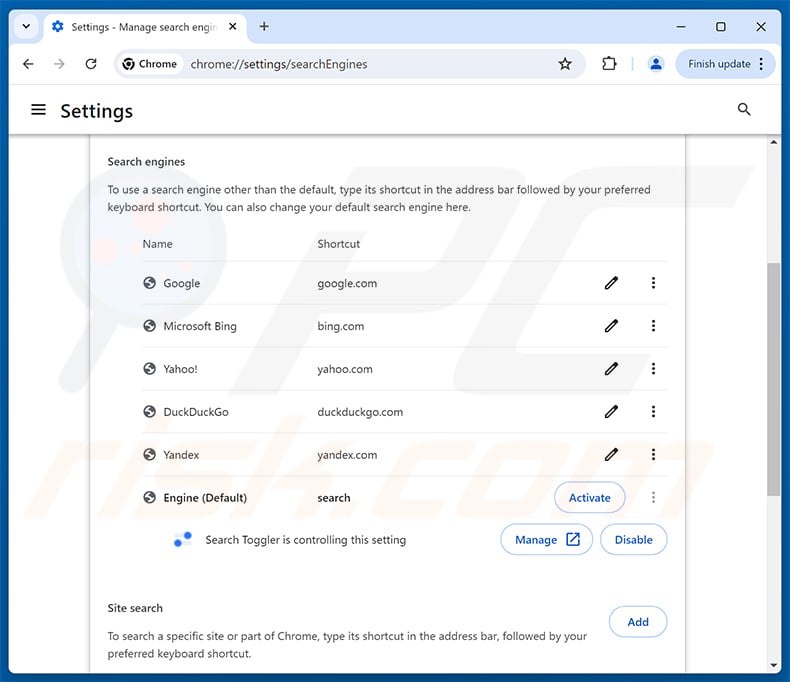Screen dimensions: 790x682
Task: Open the Chrome three-dot menu
Action: coord(761,64)
